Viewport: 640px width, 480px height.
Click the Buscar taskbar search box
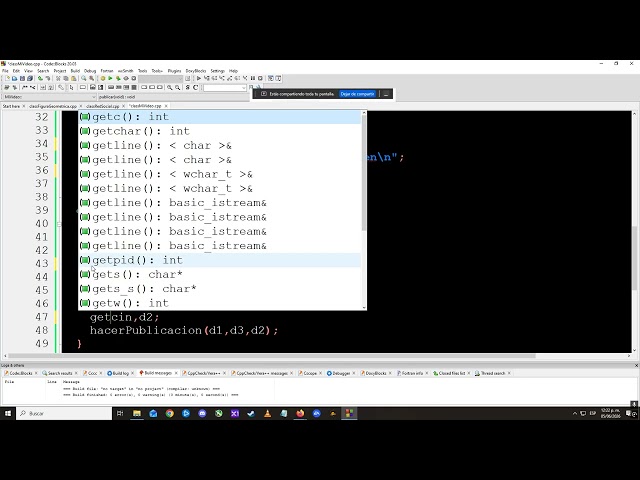pos(64,413)
